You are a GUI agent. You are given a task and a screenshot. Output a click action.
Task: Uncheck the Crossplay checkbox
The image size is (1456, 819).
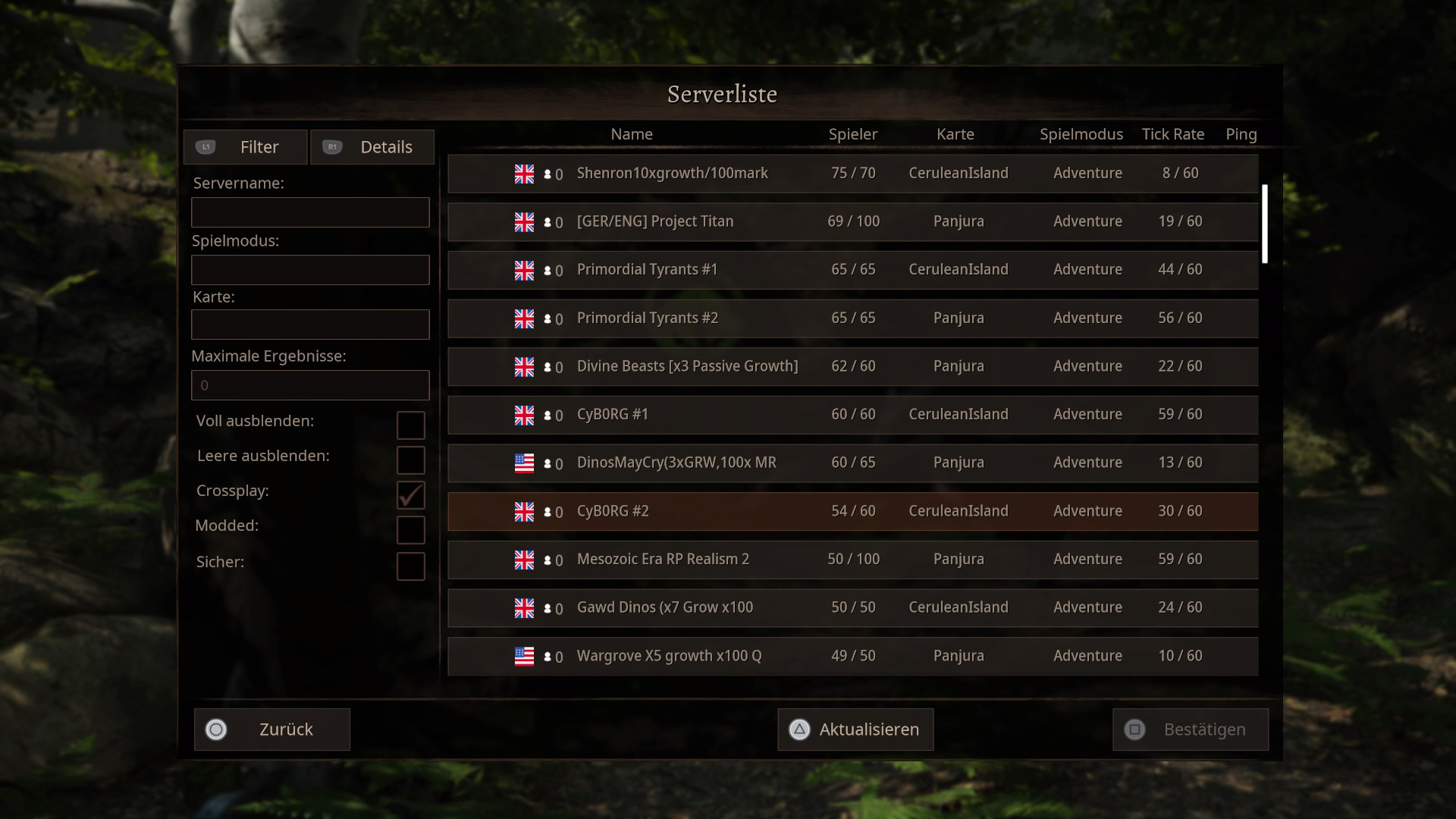(411, 495)
